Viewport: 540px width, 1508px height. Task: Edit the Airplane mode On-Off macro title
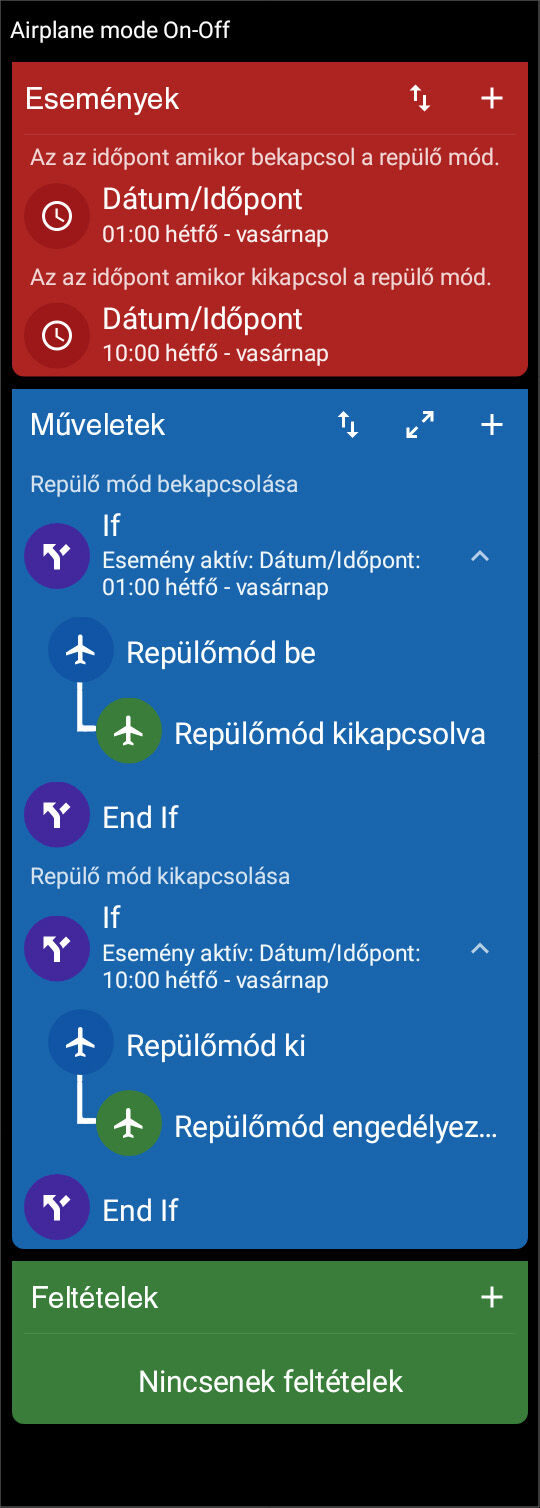[120, 30]
